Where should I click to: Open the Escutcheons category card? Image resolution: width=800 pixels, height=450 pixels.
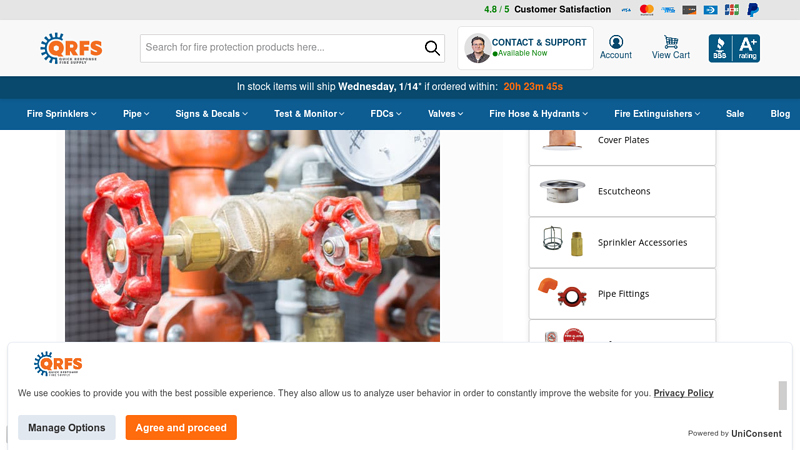(622, 191)
